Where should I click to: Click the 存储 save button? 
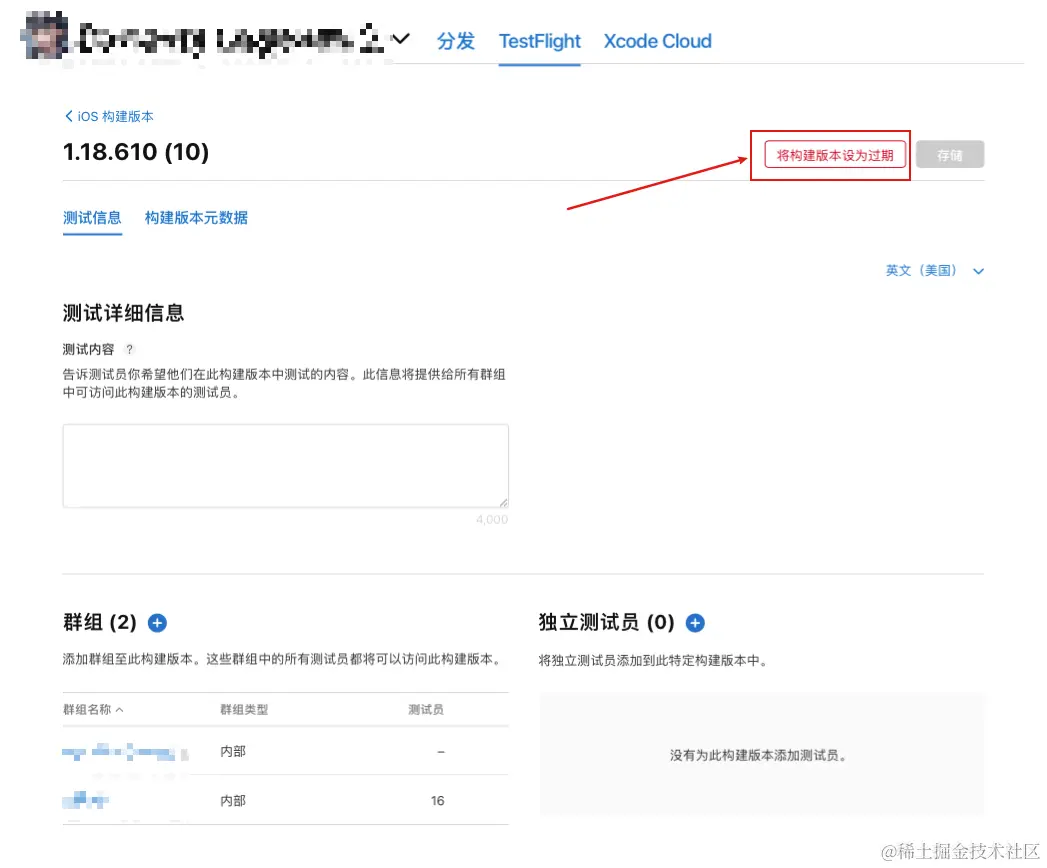pos(950,155)
